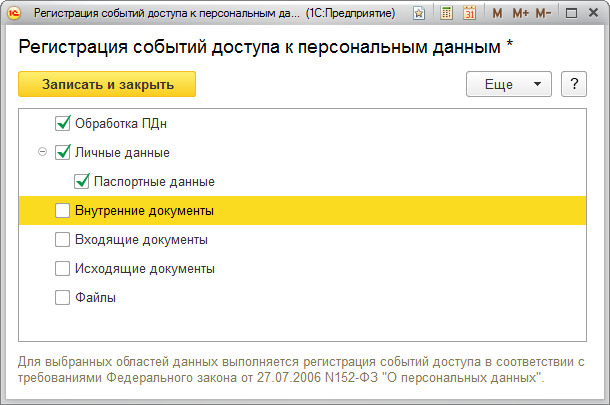The image size is (610, 405).
Task: Open the calculator from title bar
Action: (x=446, y=14)
